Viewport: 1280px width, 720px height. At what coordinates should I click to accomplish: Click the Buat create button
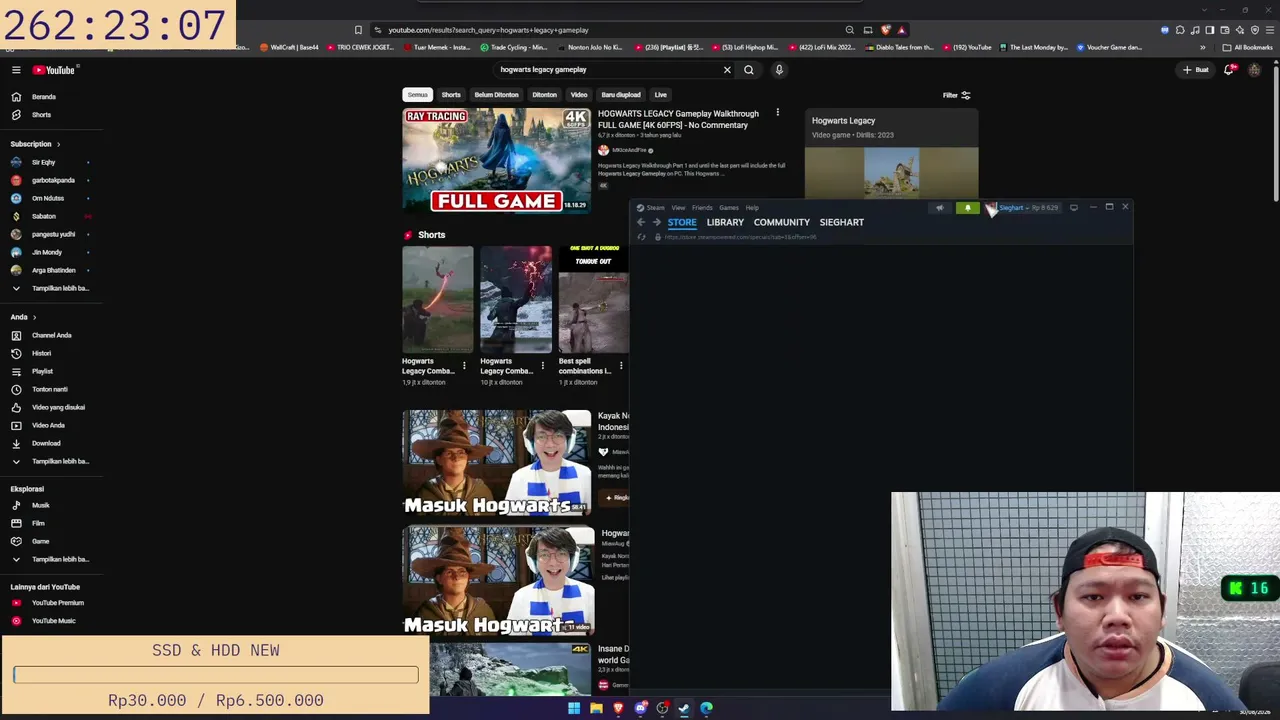1196,70
